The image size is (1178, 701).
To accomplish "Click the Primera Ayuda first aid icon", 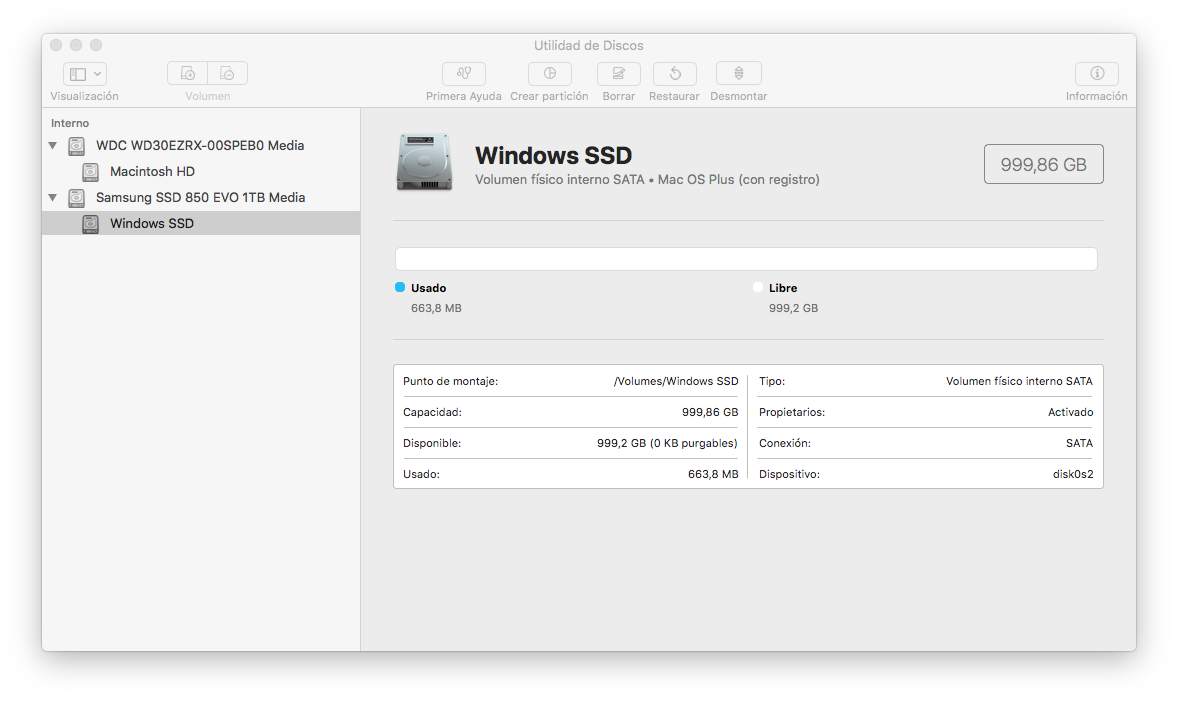I will tap(463, 74).
